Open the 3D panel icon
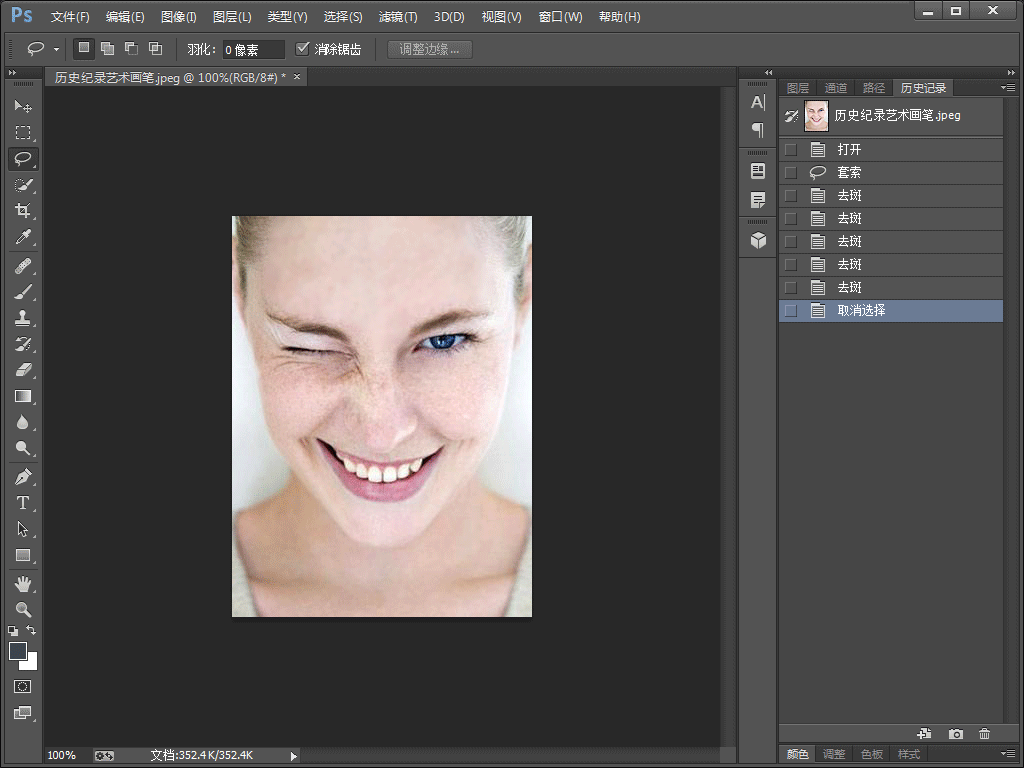Screen dimensions: 1024x768 click(x=758, y=241)
